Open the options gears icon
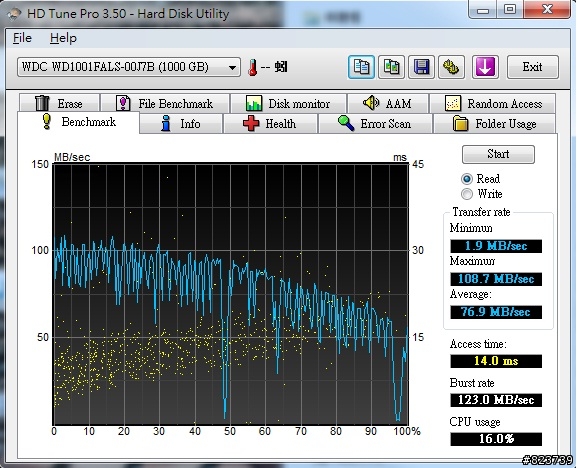Screen dimensions: 579x468 pyautogui.click(x=451, y=67)
